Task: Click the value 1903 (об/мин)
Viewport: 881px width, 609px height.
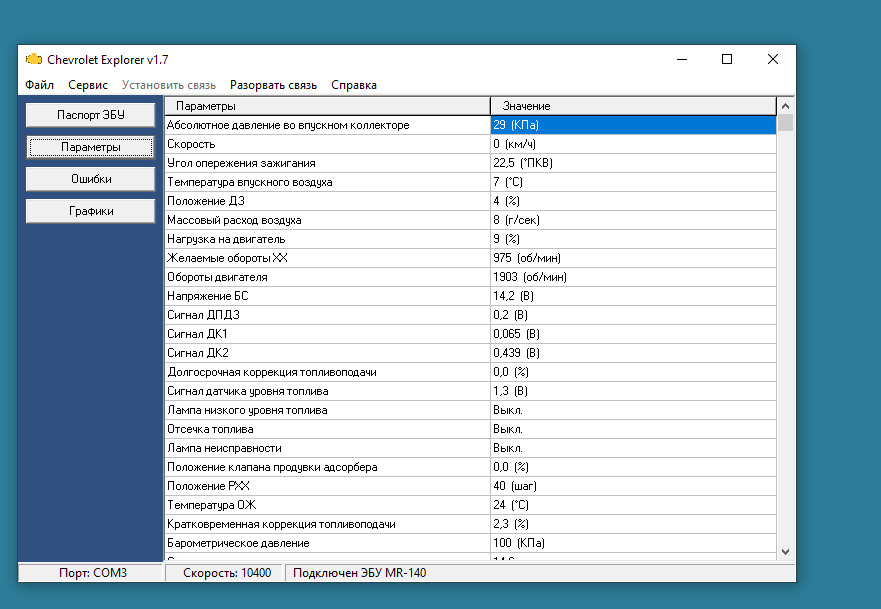Action: tap(633, 277)
